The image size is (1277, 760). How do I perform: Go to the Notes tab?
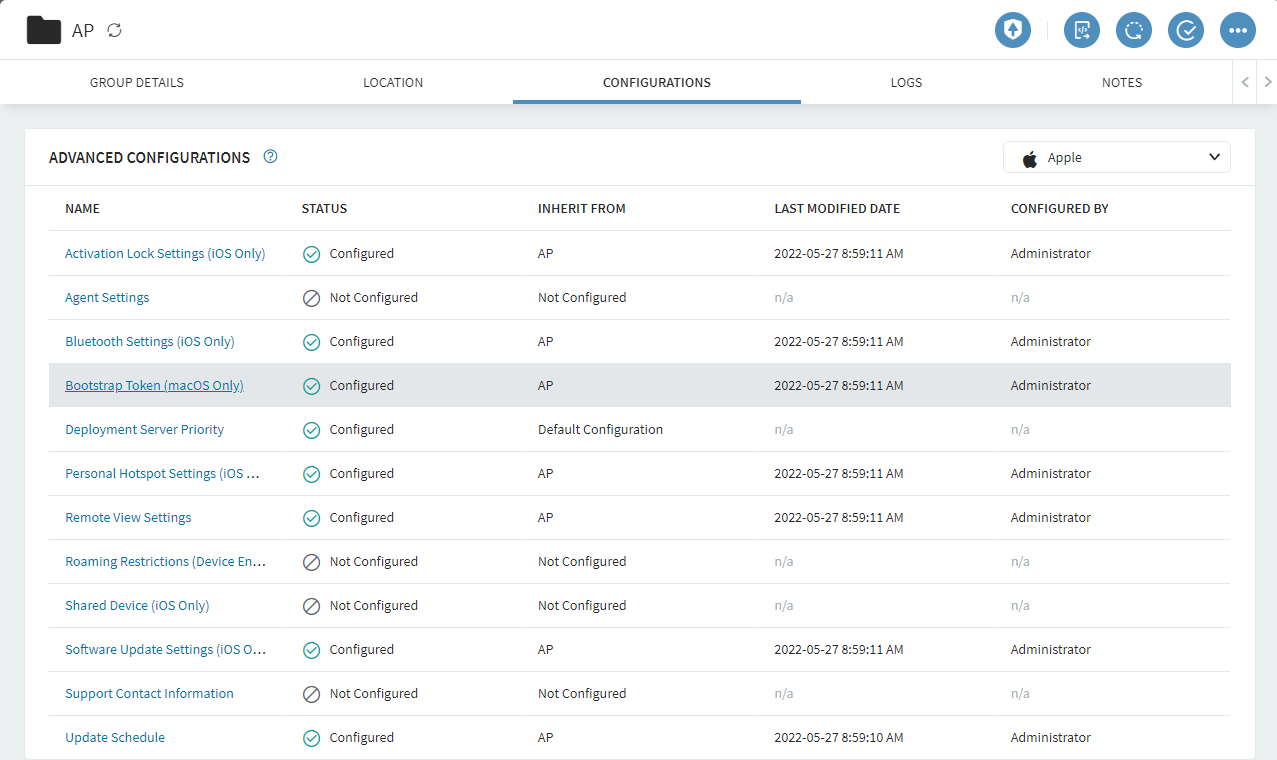click(1121, 83)
